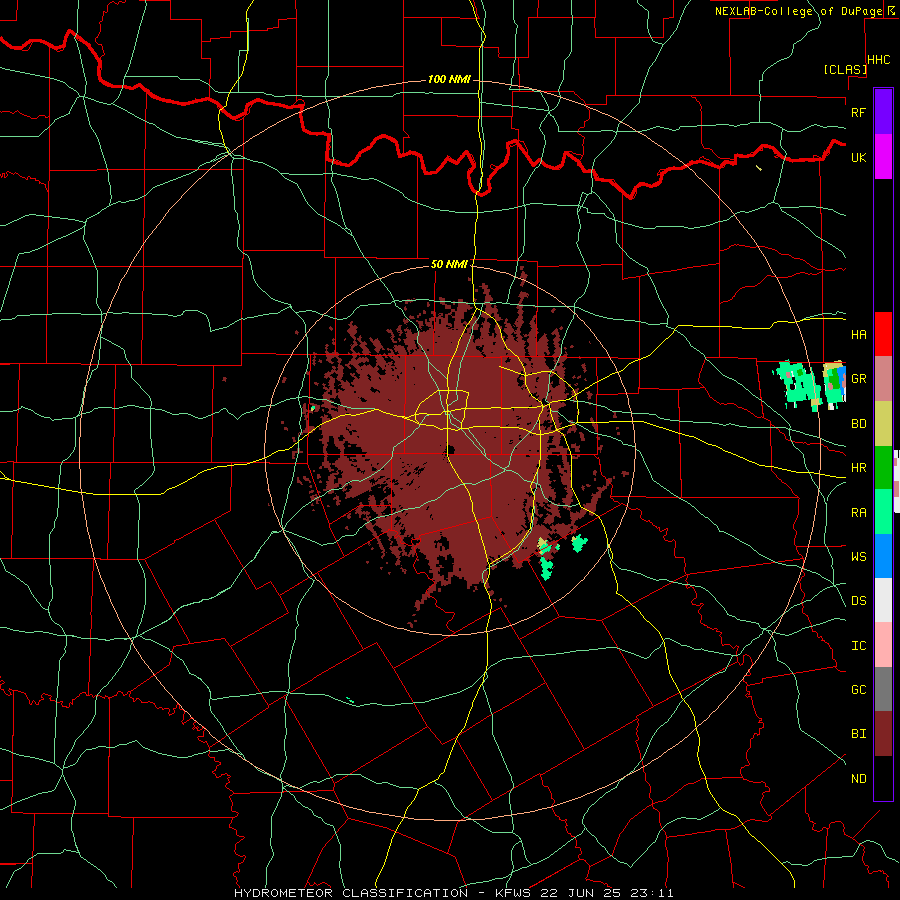Viewport: 900px width, 900px height.
Task: Click the large brown biological echo near radar center
Action: tap(448, 448)
